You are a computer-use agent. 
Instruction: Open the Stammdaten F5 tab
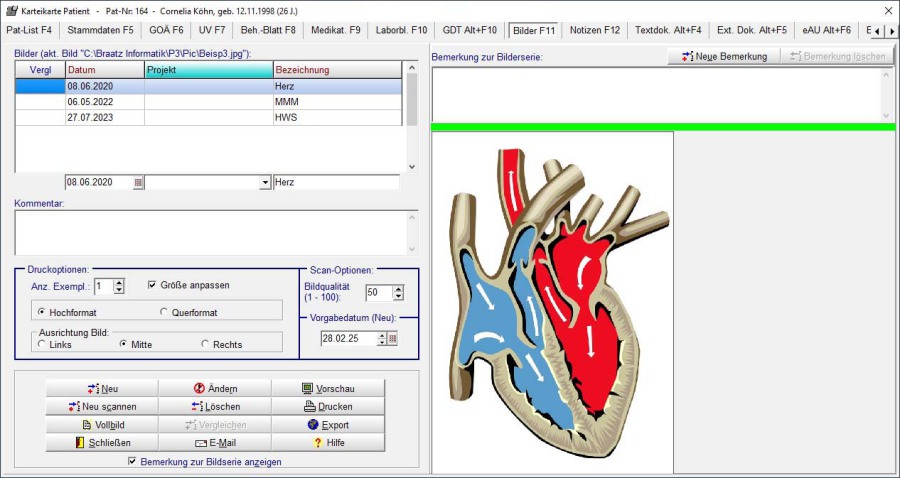100,30
